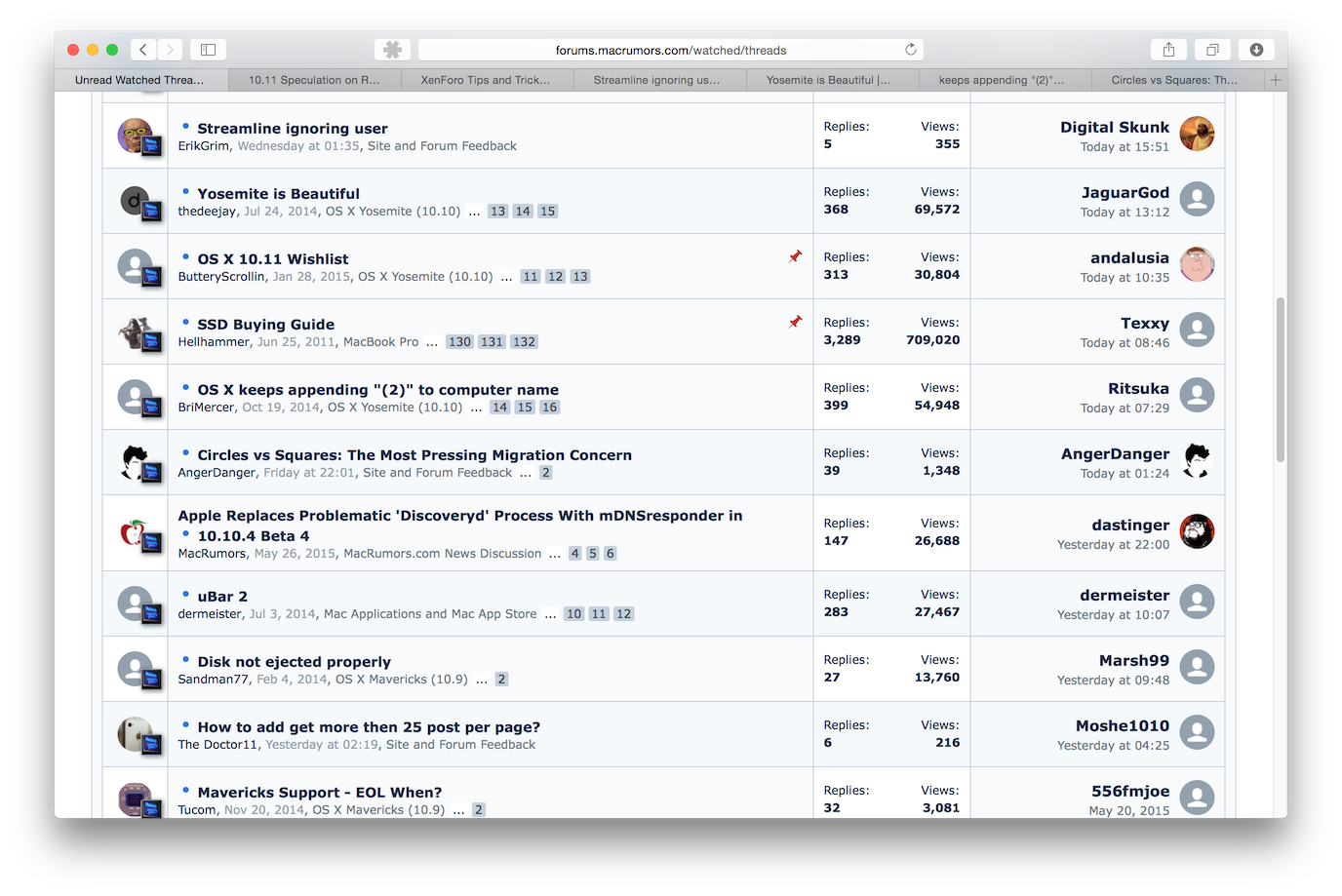1342x896 pixels.
Task: Click the page's vertical scrollbar
Action: click(x=1280, y=380)
